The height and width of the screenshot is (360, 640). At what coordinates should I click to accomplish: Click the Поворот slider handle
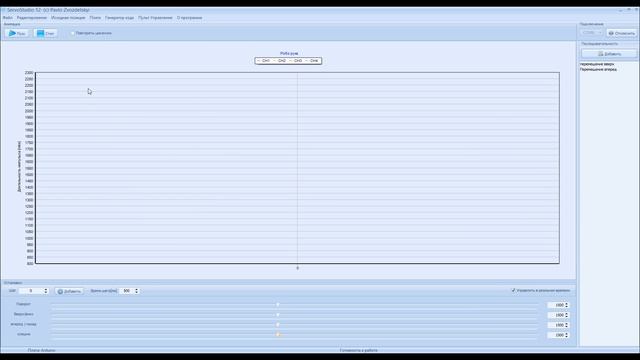click(x=278, y=304)
